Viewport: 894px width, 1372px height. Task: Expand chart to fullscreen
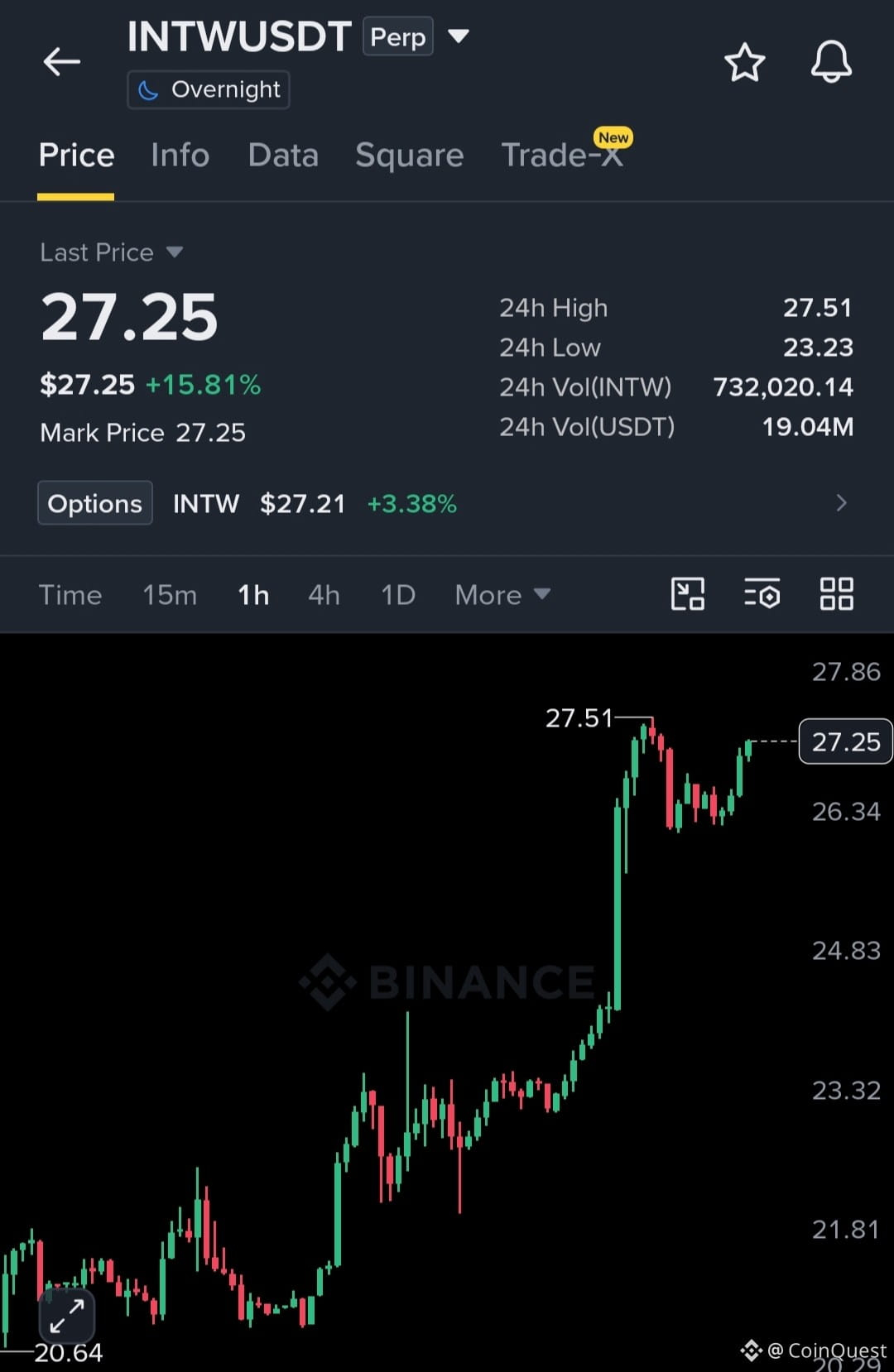point(67,1315)
